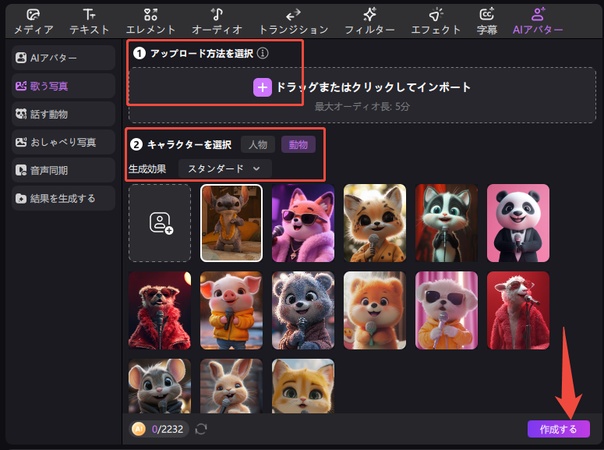This screenshot has height=450, width=604.
Task: Select 歌う写真 in the sidebar
Action: pos(63,86)
